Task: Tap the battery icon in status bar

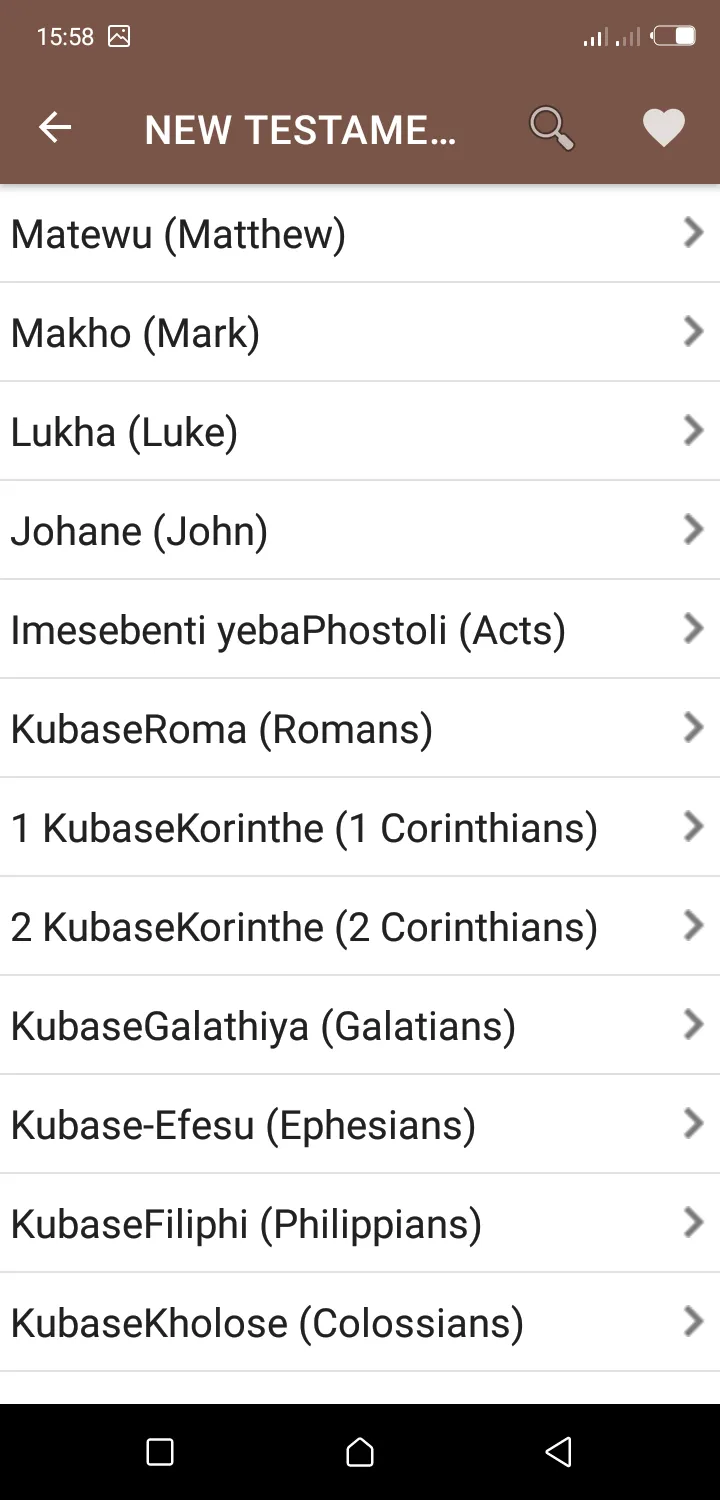Action: coord(673,37)
